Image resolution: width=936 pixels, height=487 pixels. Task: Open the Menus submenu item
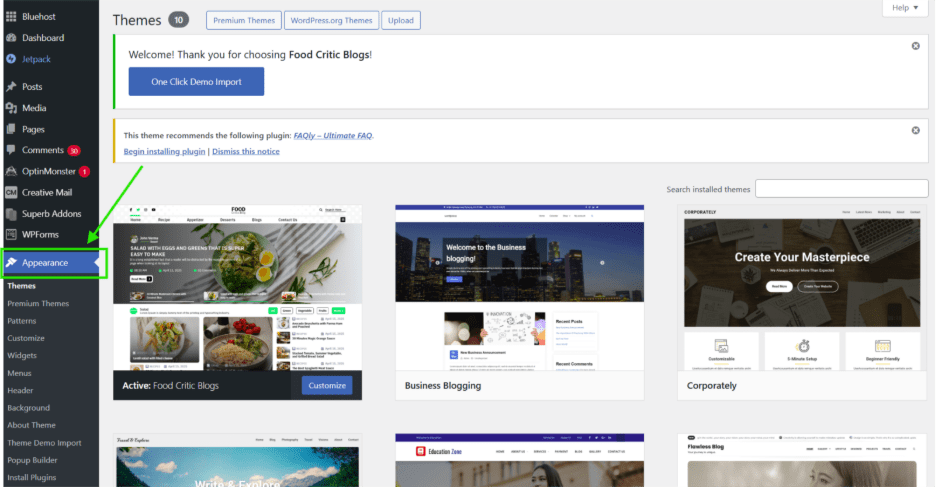19,373
